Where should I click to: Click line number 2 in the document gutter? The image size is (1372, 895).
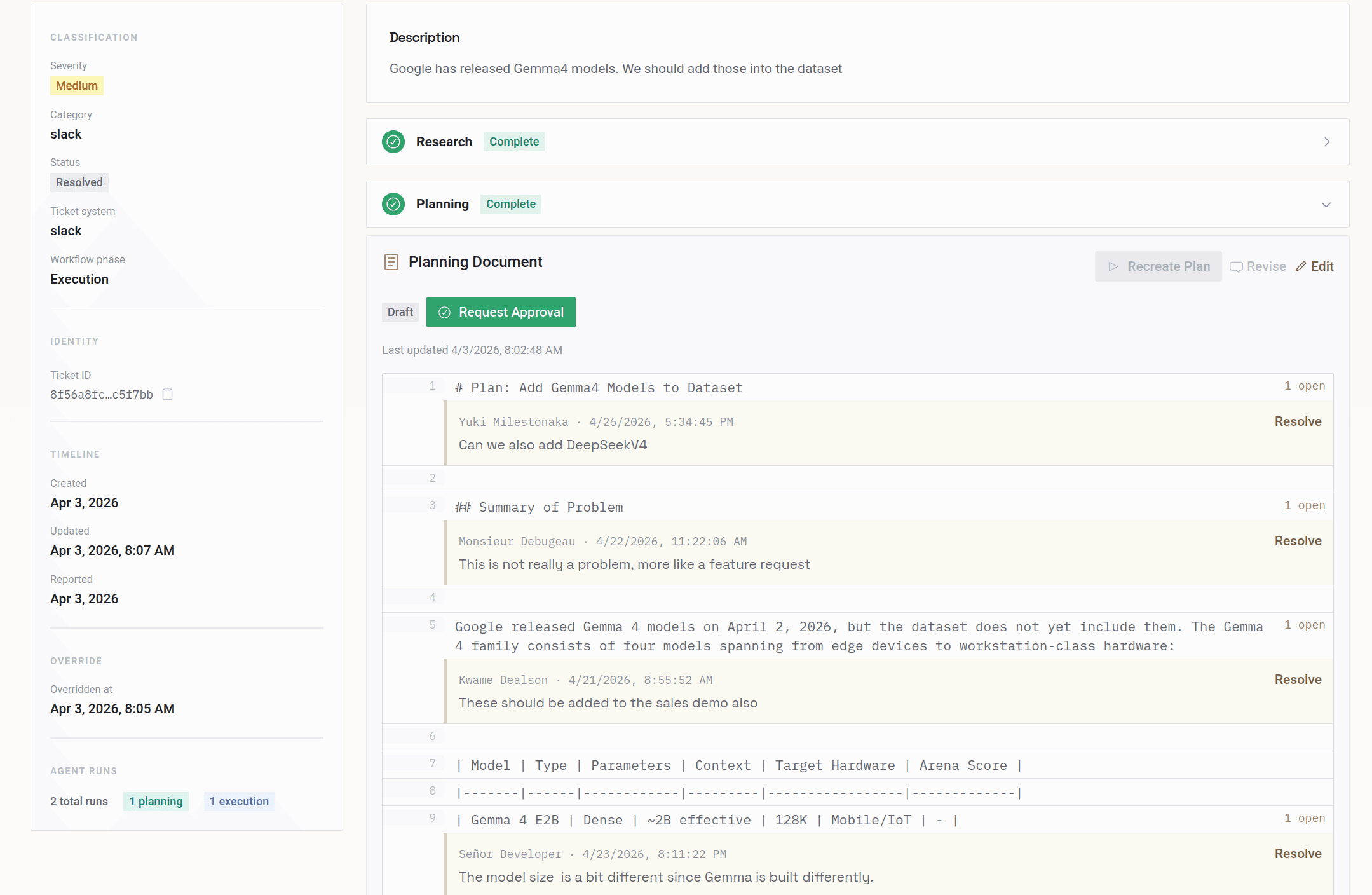[x=432, y=477]
